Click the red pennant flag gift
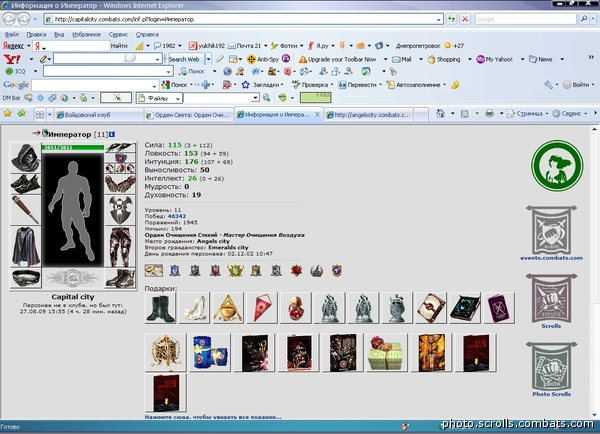Viewport: 600px width, 434px height. coord(262,308)
